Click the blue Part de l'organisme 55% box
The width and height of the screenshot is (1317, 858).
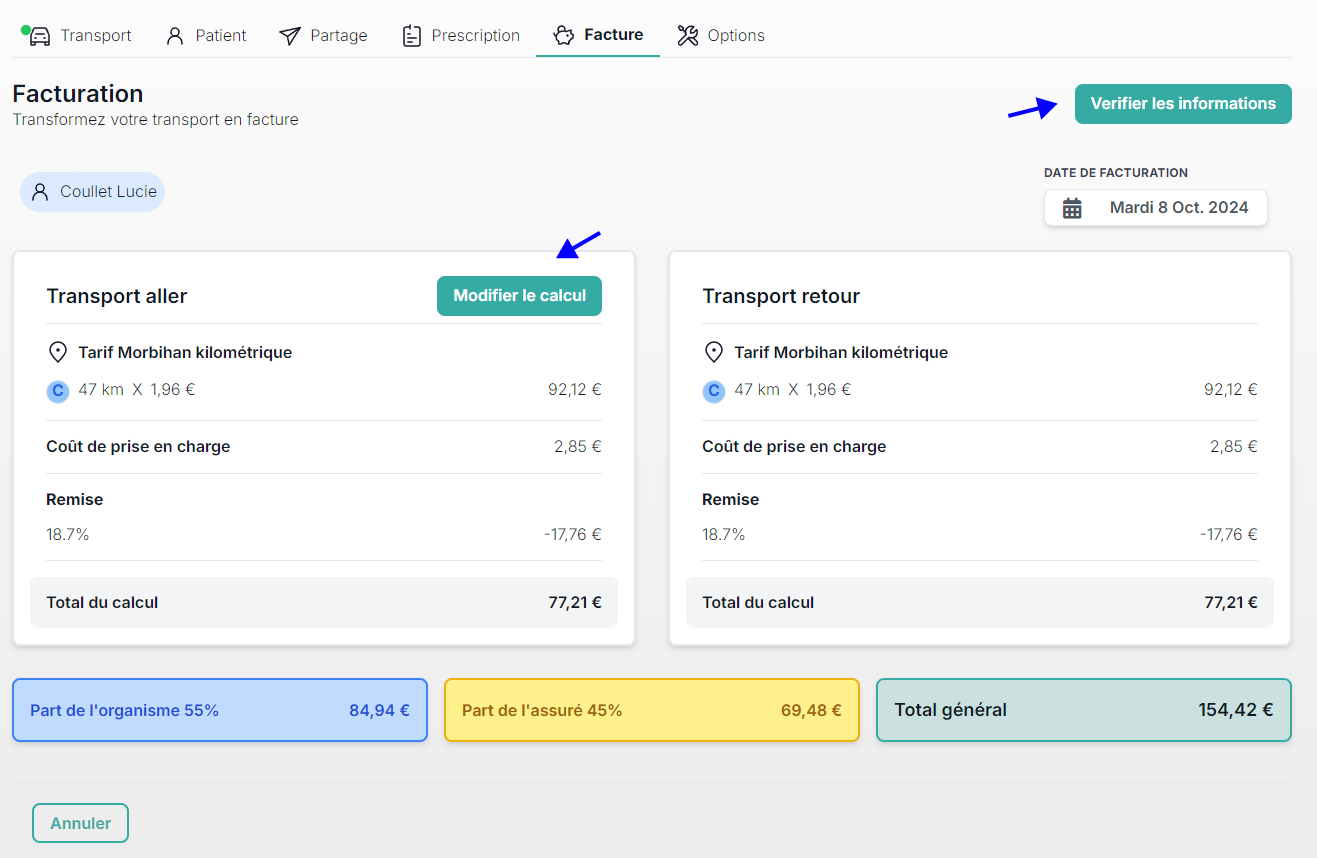(x=220, y=710)
